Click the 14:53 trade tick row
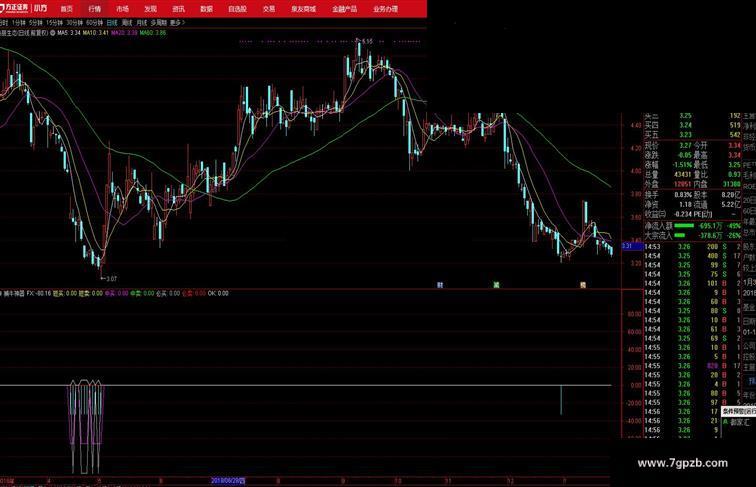 (693, 247)
